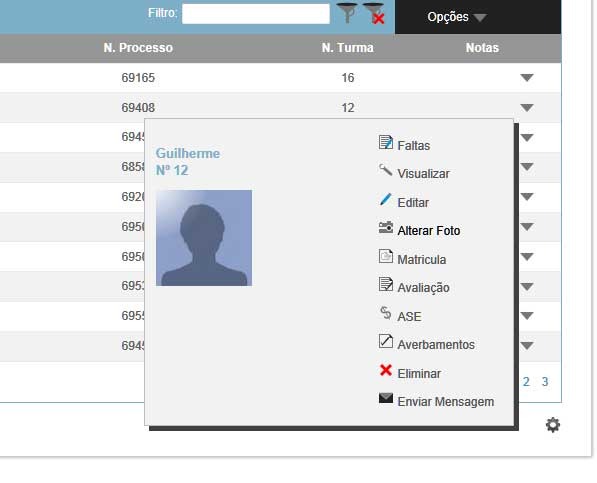Click the Averbamentos note icon
Screen dimensions: 597x483
(x=386, y=341)
